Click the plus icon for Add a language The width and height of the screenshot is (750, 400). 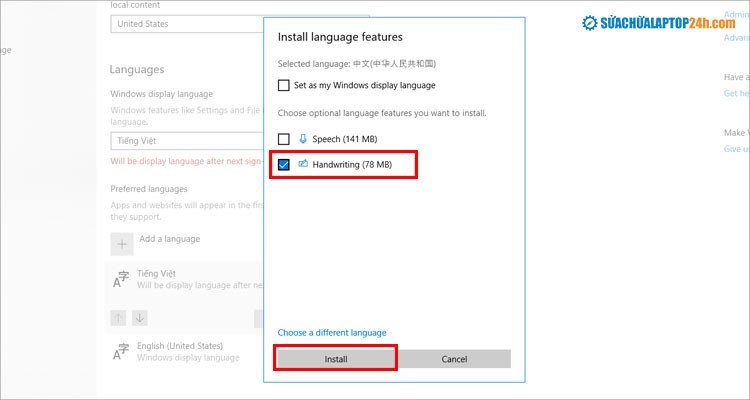point(121,243)
